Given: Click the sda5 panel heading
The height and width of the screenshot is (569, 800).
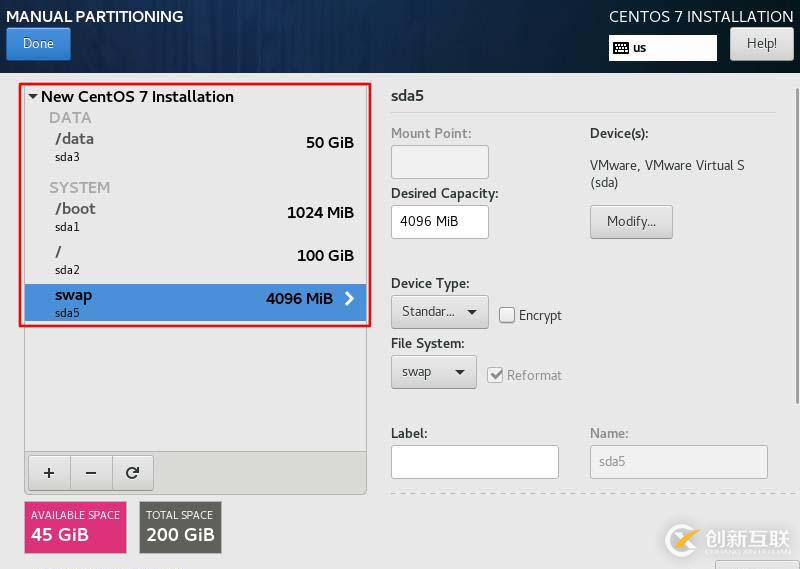Looking at the screenshot, I should pyautogui.click(x=407, y=96).
